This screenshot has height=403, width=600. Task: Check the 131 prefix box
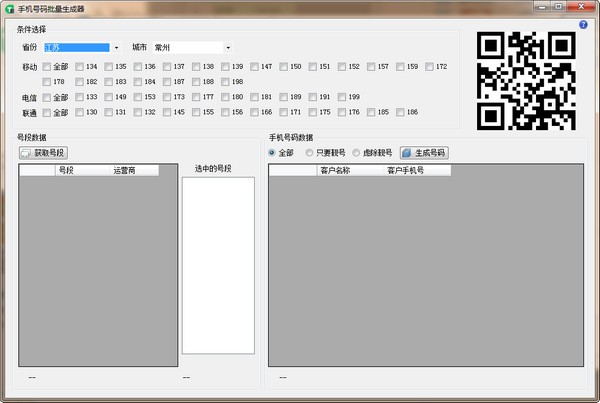click(x=108, y=113)
